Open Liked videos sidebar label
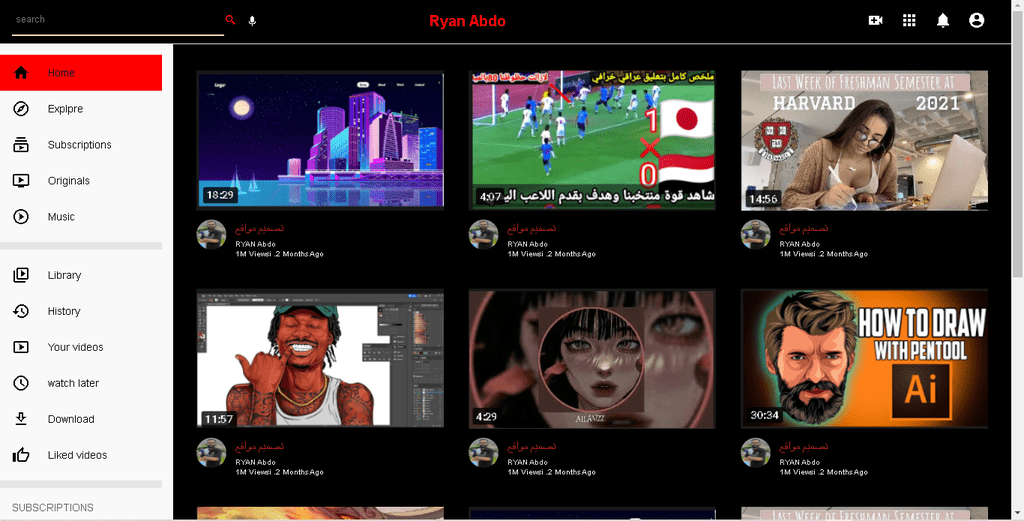The image size is (1024, 521). (77, 455)
